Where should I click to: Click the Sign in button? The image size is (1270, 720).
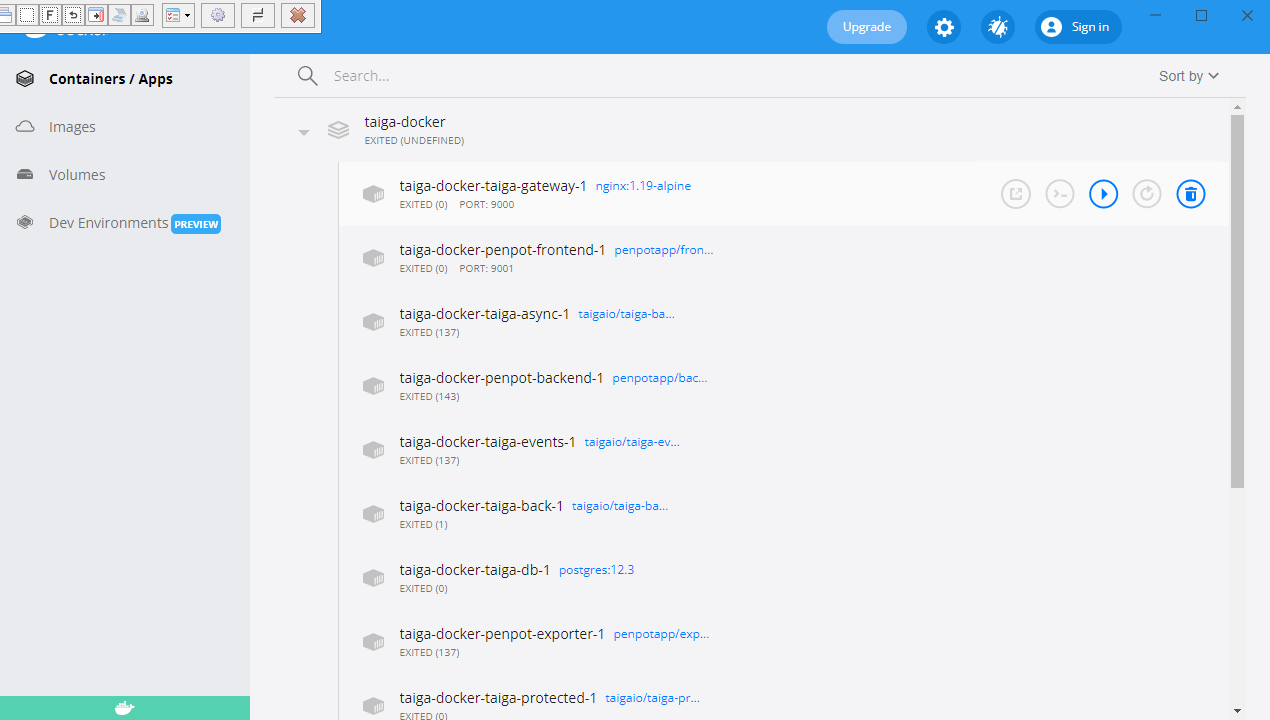[x=1078, y=27]
